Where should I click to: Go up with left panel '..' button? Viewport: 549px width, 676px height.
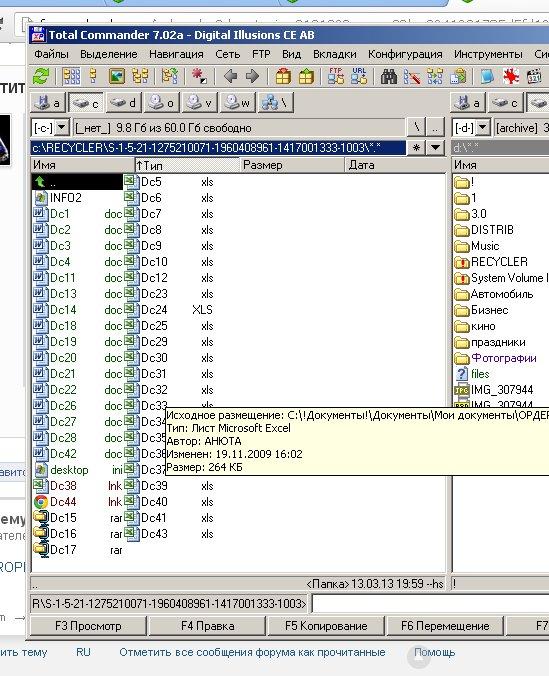click(x=436, y=128)
